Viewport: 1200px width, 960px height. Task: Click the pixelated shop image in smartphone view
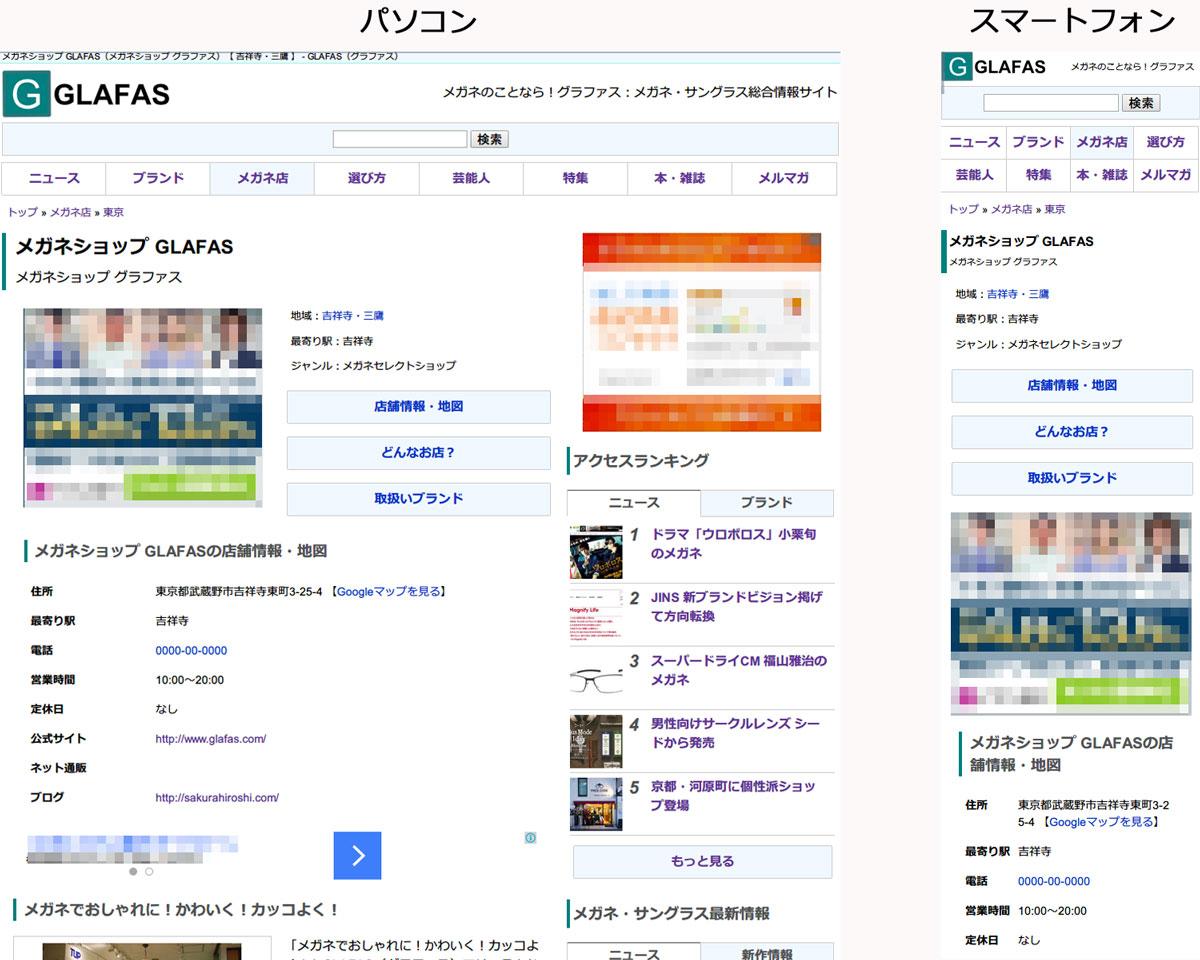1071,613
